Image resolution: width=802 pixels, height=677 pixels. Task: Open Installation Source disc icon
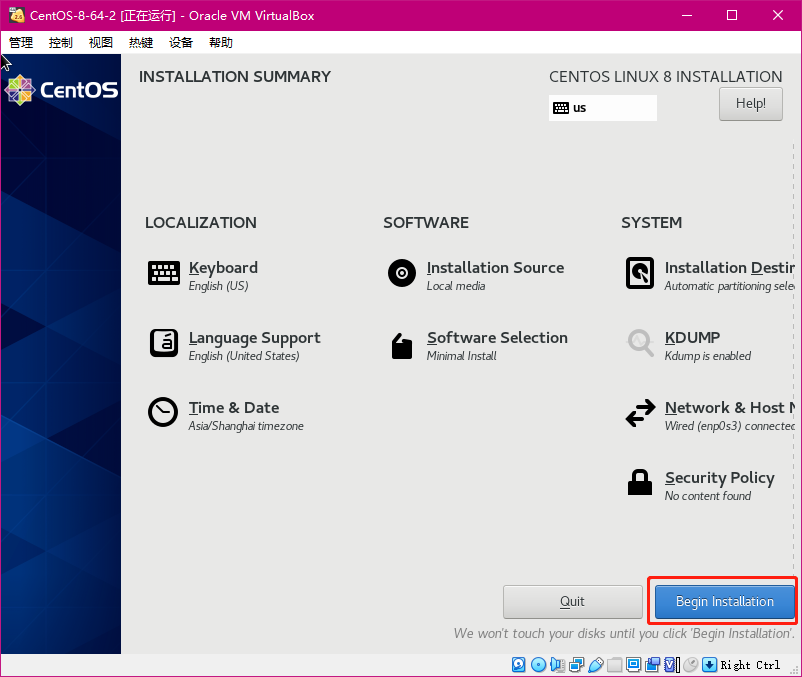click(402, 273)
